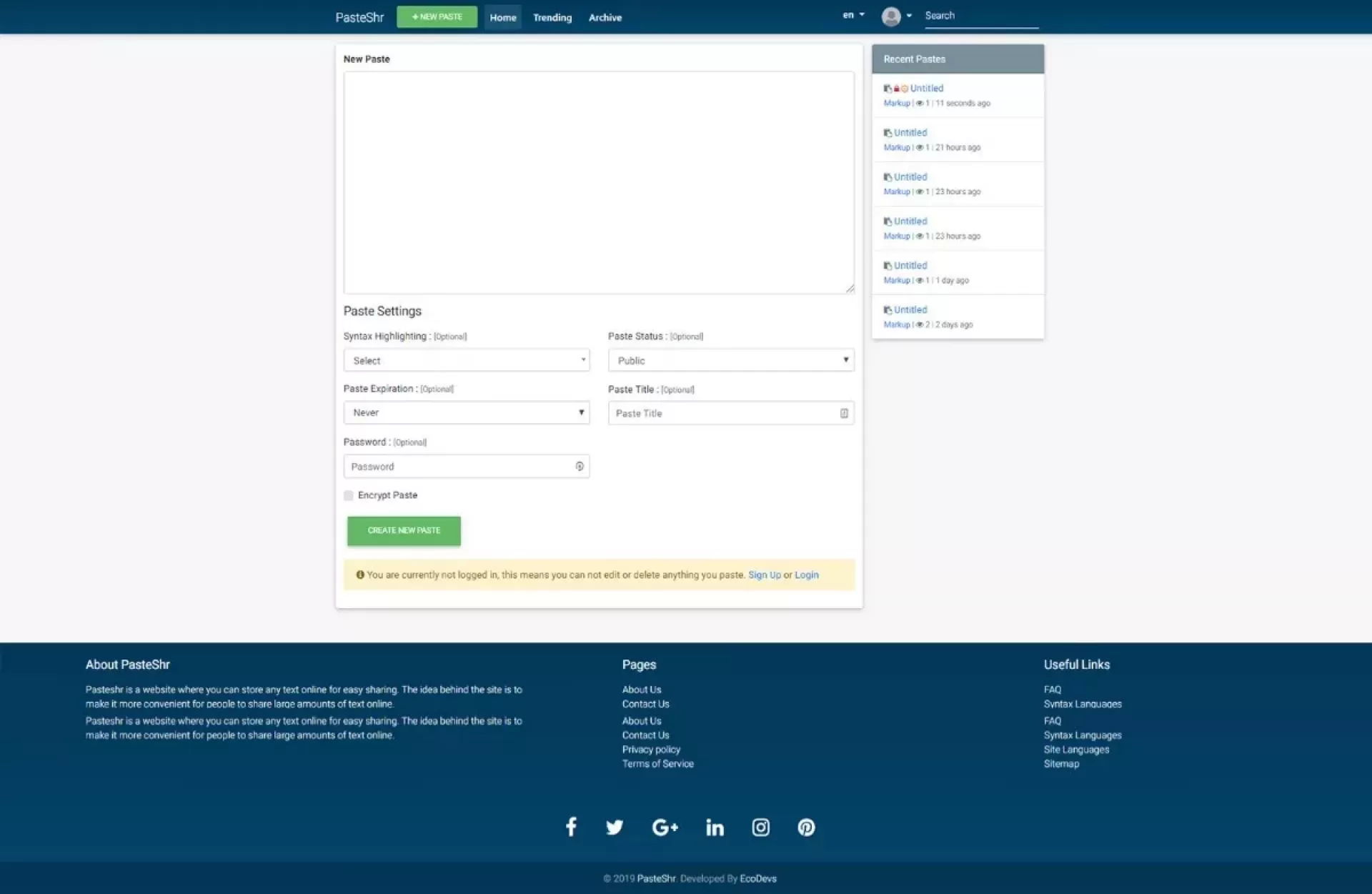Open the Untitled paste from 21 hours ago
The image size is (1372, 894).
tap(910, 133)
